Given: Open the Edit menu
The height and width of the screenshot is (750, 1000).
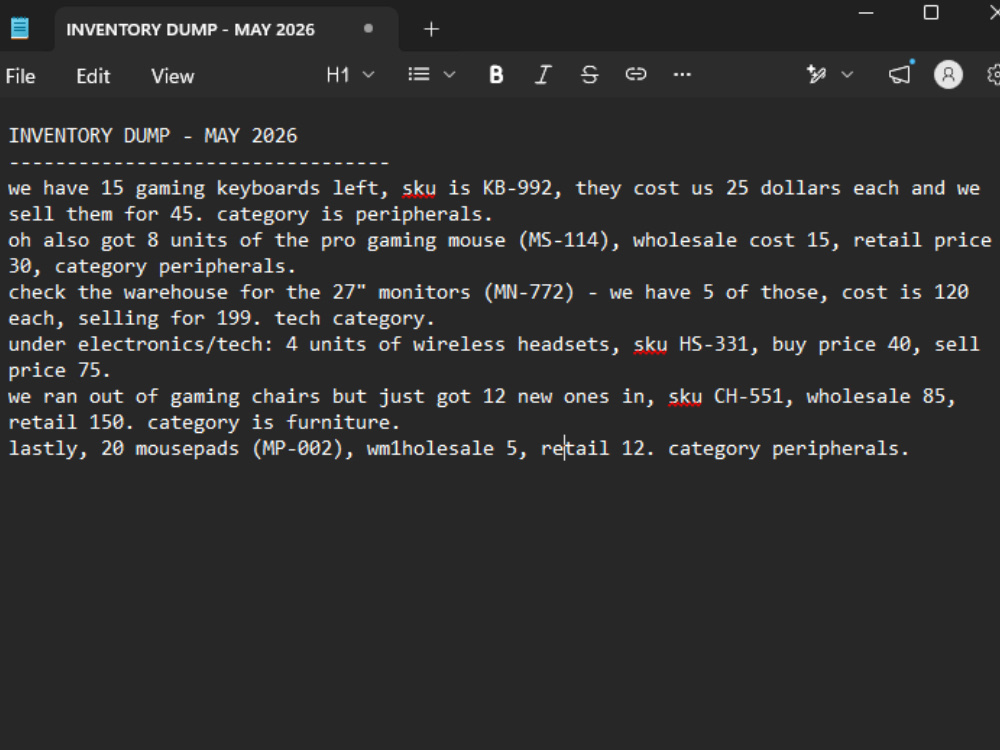Looking at the screenshot, I should (x=93, y=77).
